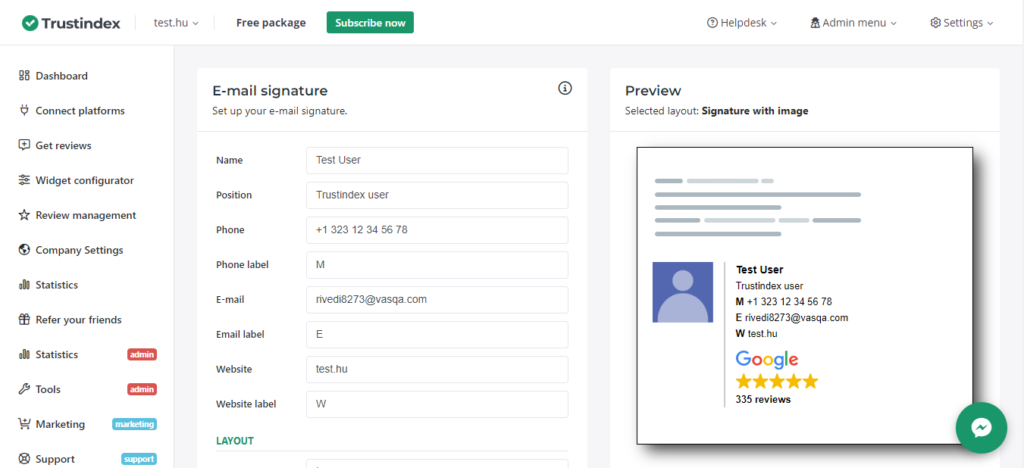
Task: Open the Helpdesk dropdown menu
Action: coord(741,23)
